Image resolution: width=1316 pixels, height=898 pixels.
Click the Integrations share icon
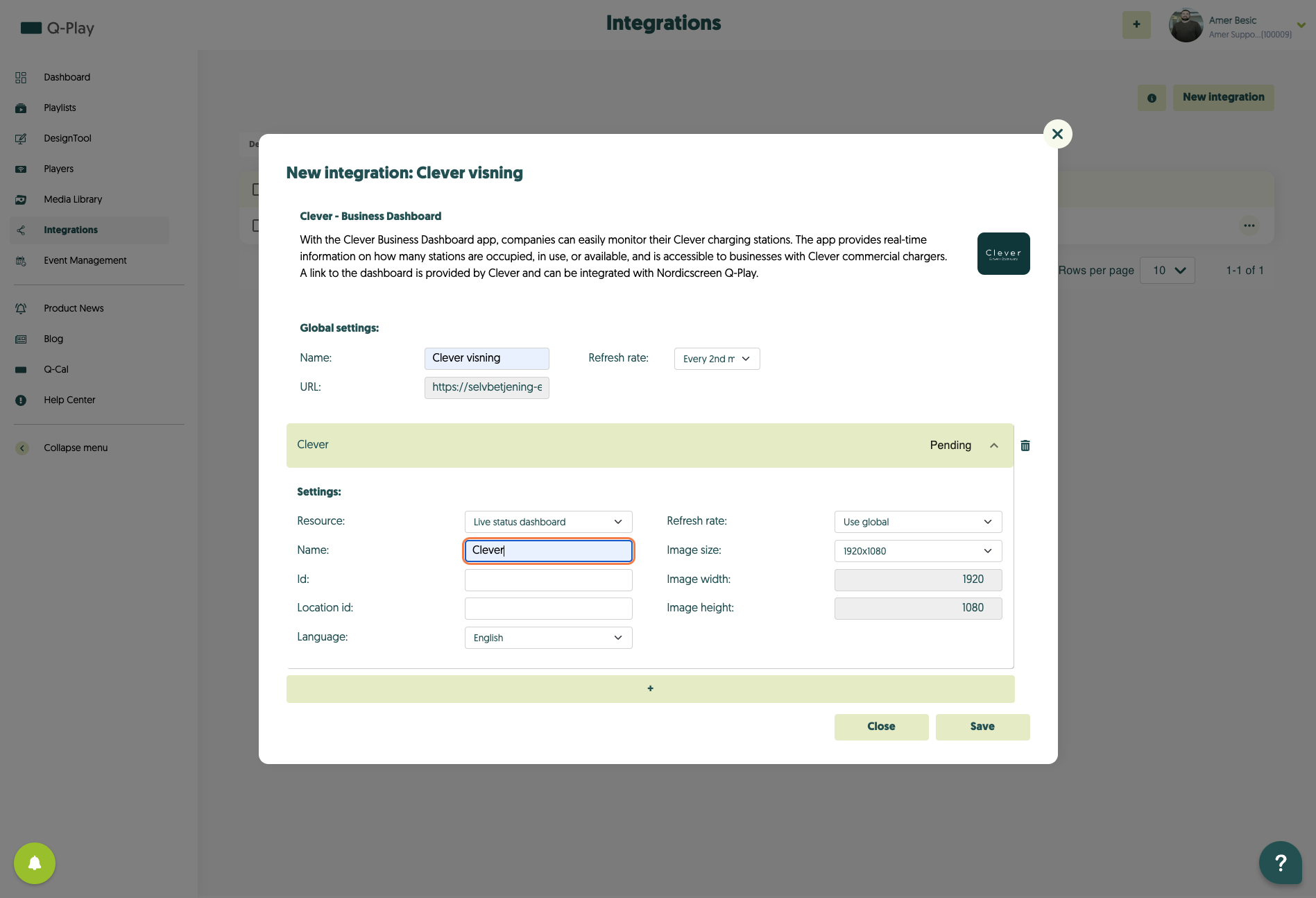point(21,230)
